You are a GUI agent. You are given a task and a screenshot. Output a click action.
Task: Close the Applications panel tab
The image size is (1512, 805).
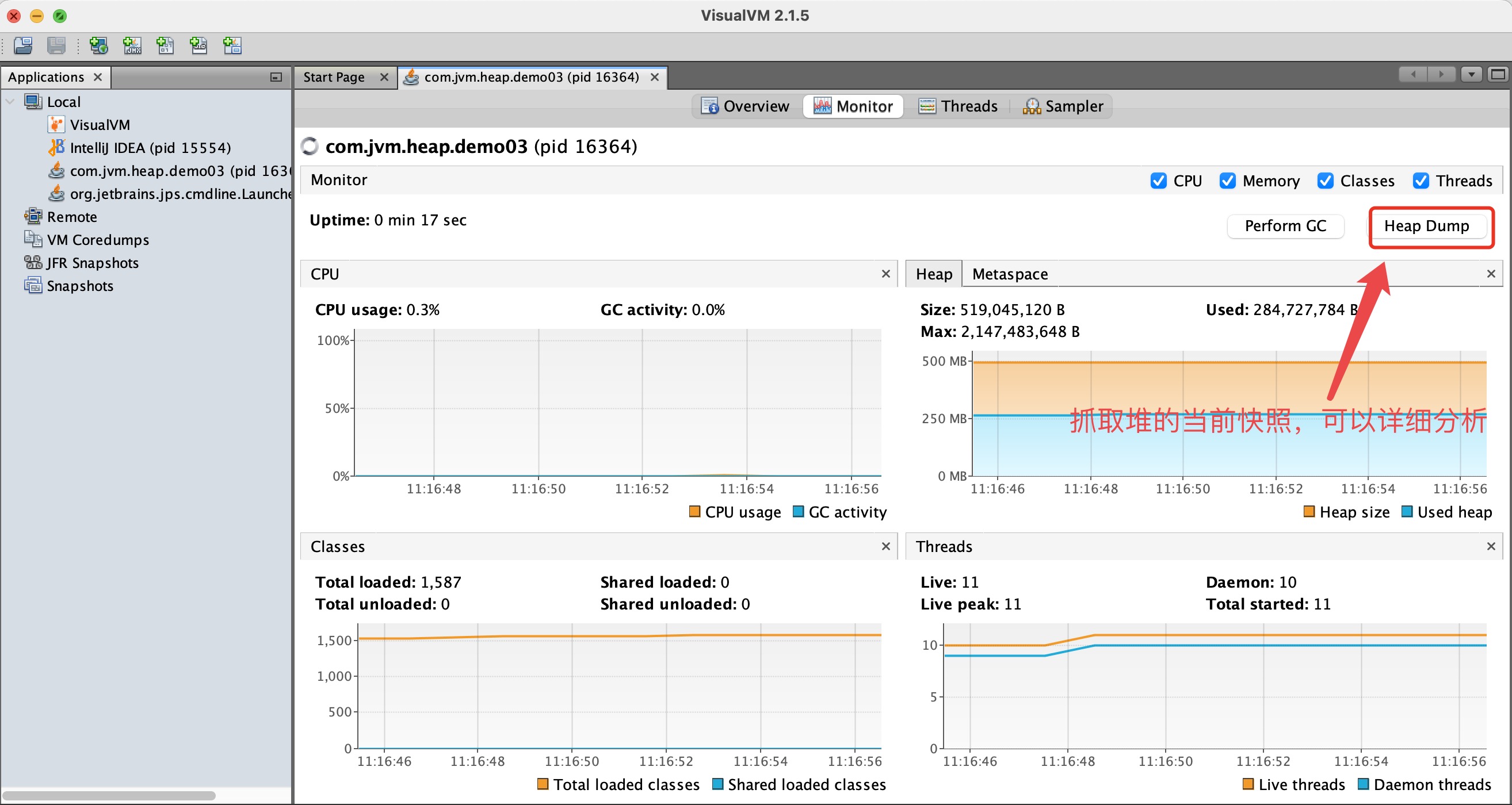tap(98, 77)
